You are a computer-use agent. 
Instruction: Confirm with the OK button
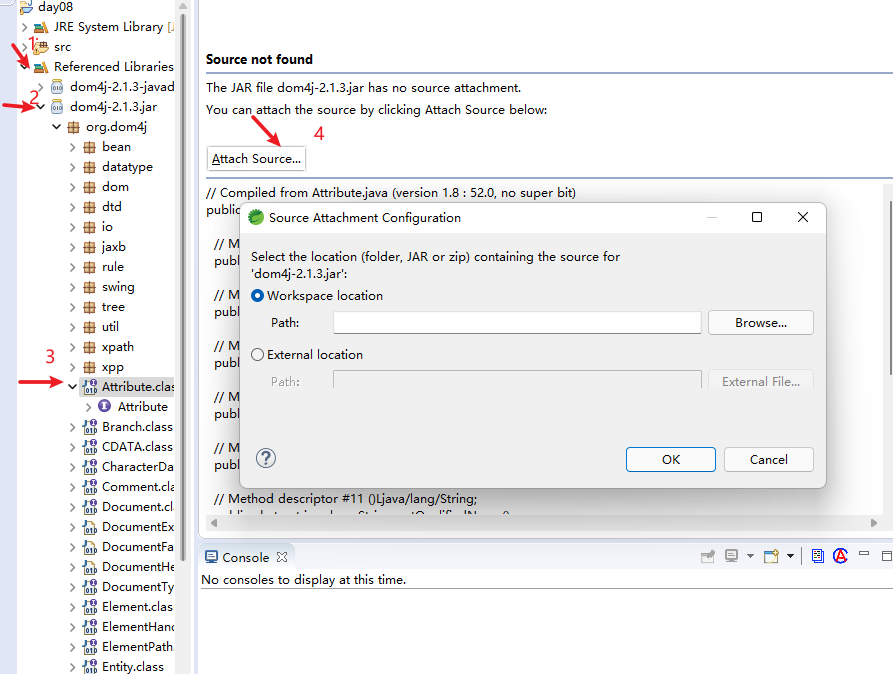click(671, 459)
